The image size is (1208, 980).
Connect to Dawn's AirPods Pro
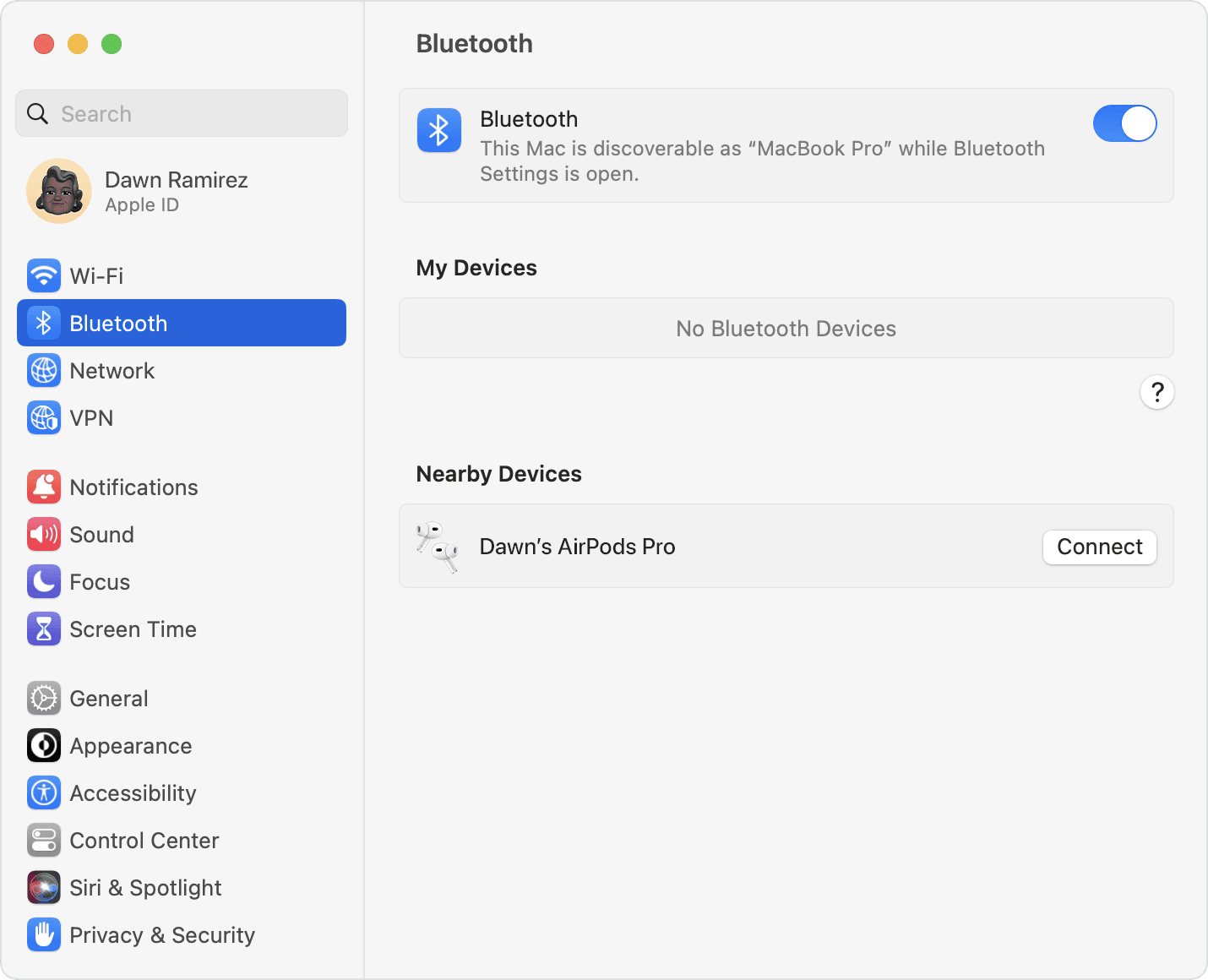point(1099,547)
